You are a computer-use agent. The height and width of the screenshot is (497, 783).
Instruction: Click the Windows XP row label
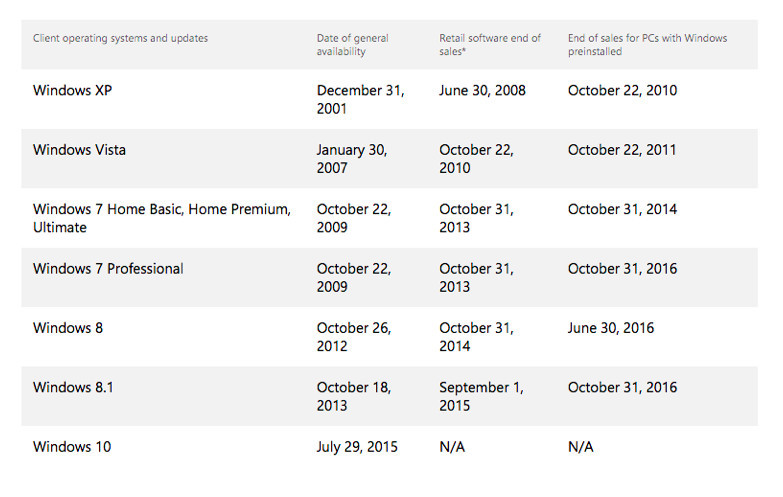[x=73, y=91]
